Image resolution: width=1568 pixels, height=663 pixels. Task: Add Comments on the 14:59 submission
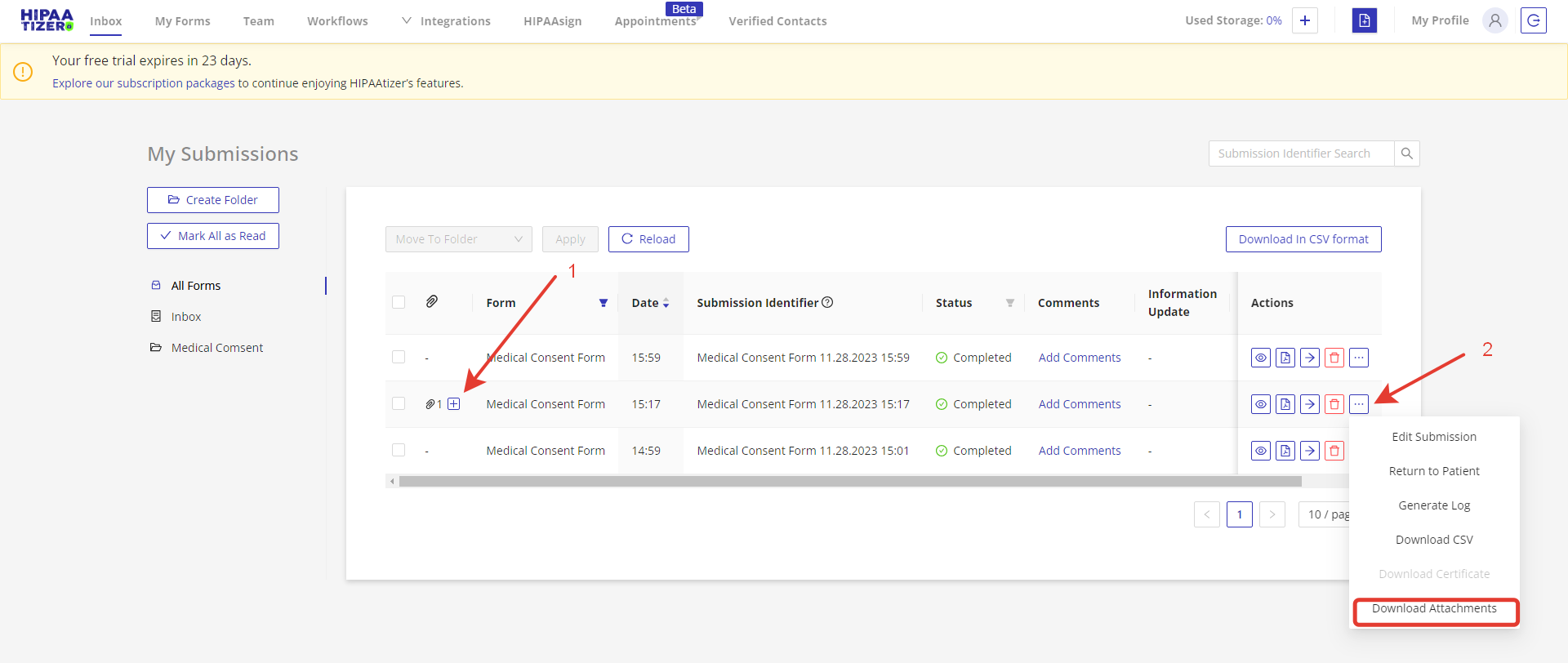(x=1080, y=451)
